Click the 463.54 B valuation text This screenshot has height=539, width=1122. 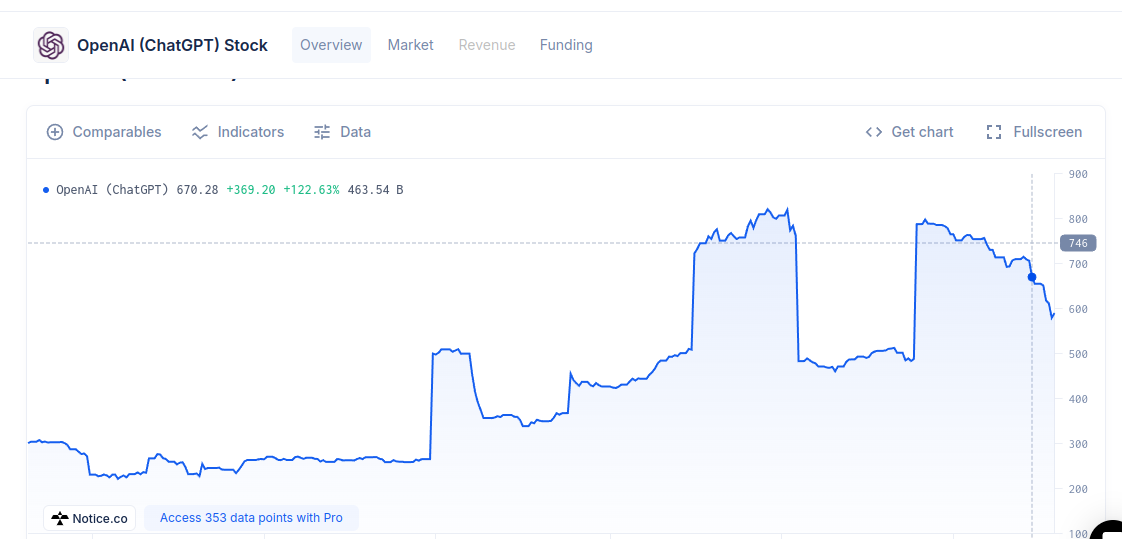[x=375, y=190]
